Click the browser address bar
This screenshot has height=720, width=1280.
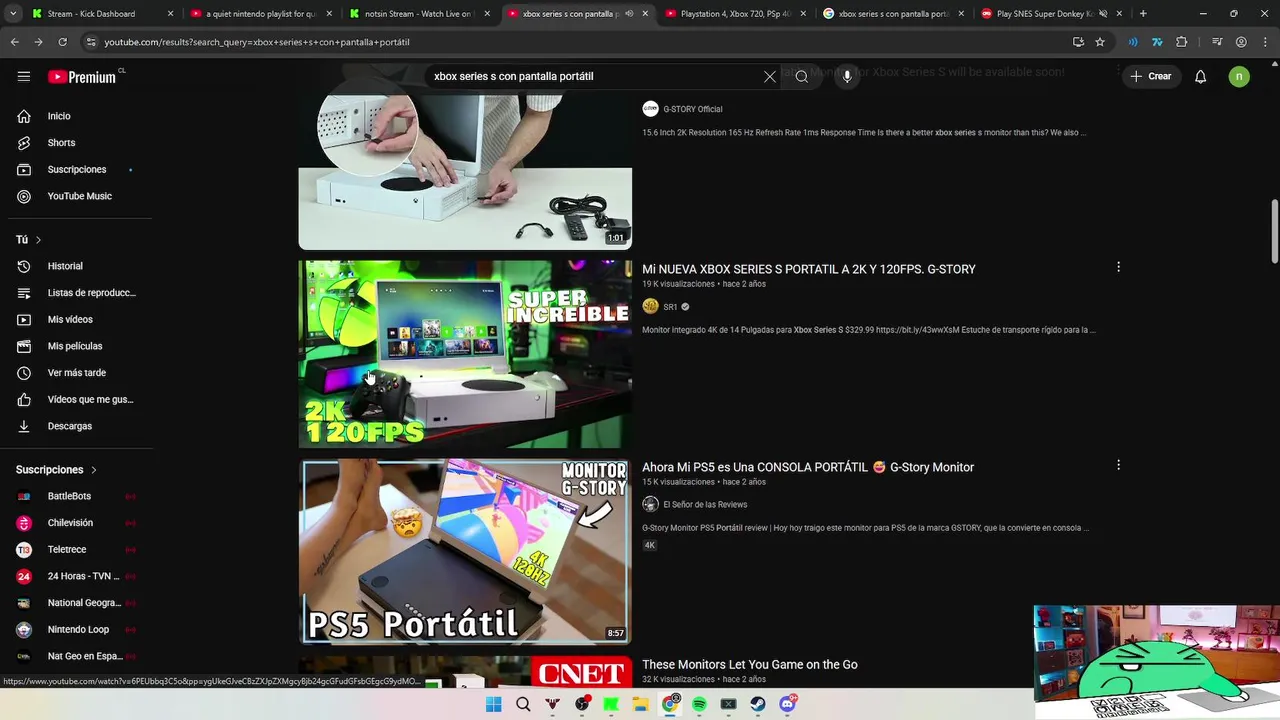[x=580, y=42]
